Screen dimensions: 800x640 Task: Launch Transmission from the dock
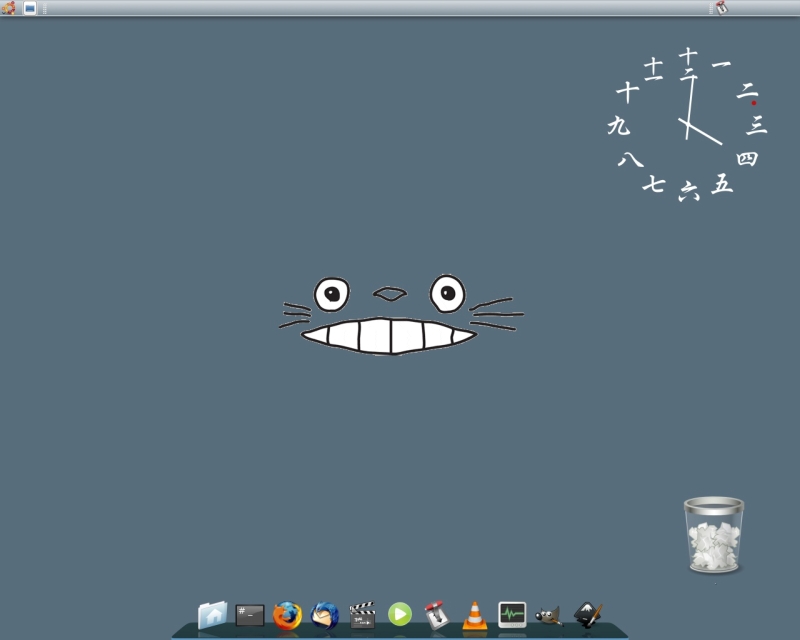(437, 614)
